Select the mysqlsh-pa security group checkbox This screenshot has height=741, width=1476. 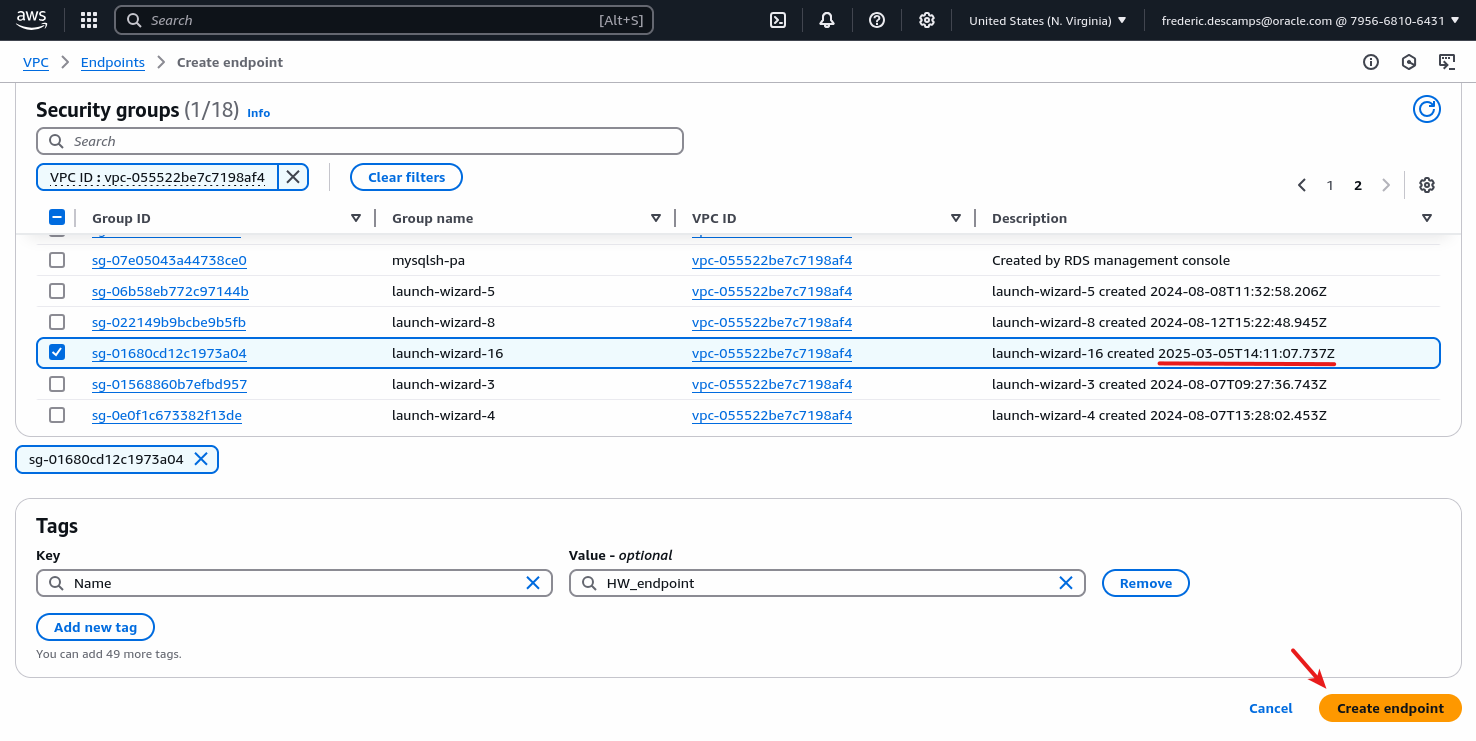tap(57, 260)
